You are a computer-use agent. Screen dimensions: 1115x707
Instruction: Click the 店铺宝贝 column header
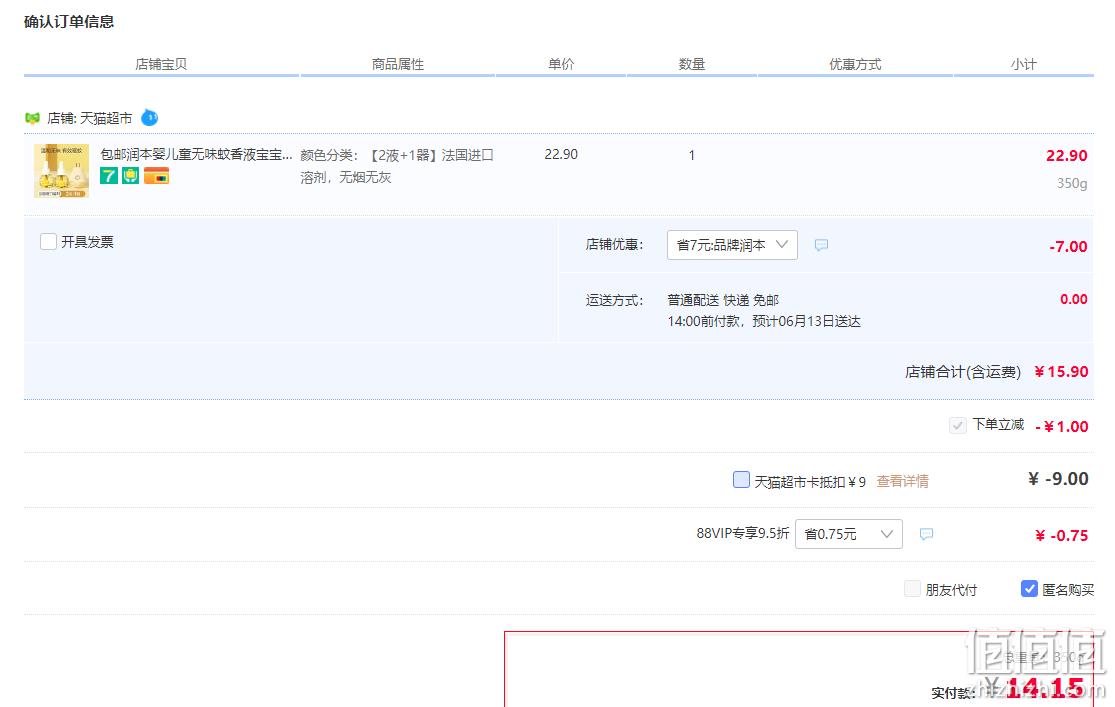tap(161, 64)
